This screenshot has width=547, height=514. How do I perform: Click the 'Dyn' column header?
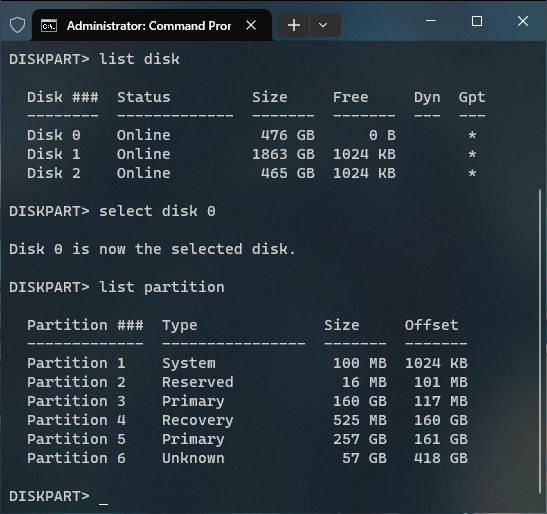(x=427, y=97)
